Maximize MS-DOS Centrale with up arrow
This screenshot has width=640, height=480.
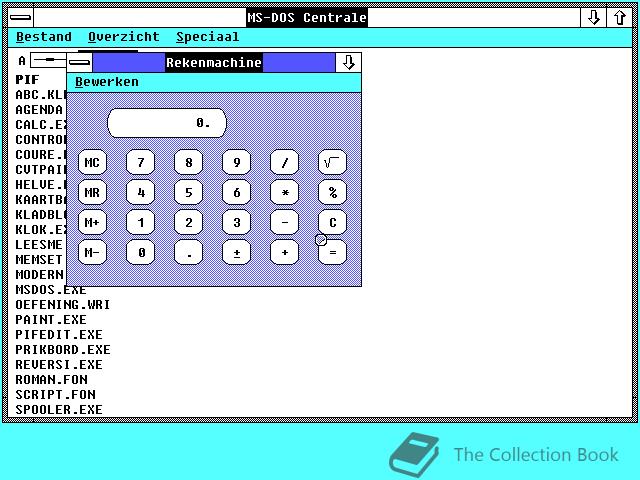[x=620, y=18]
